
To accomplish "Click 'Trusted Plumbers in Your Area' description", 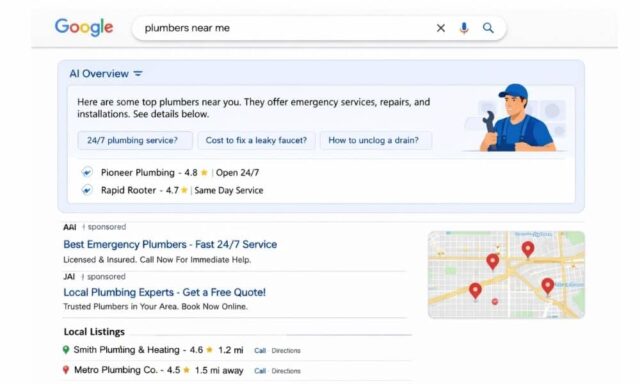I will pos(156,306).
